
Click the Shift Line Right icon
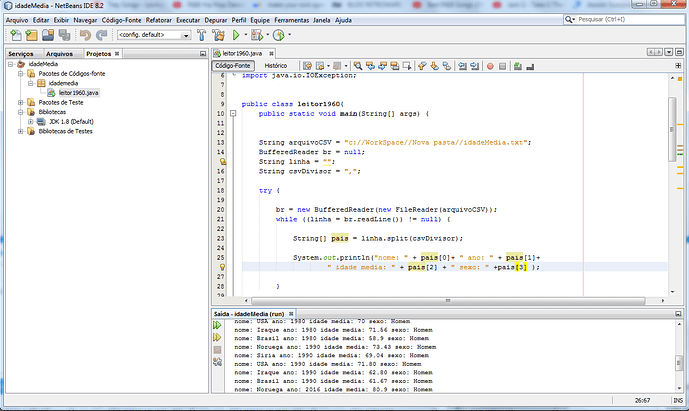(x=475, y=66)
